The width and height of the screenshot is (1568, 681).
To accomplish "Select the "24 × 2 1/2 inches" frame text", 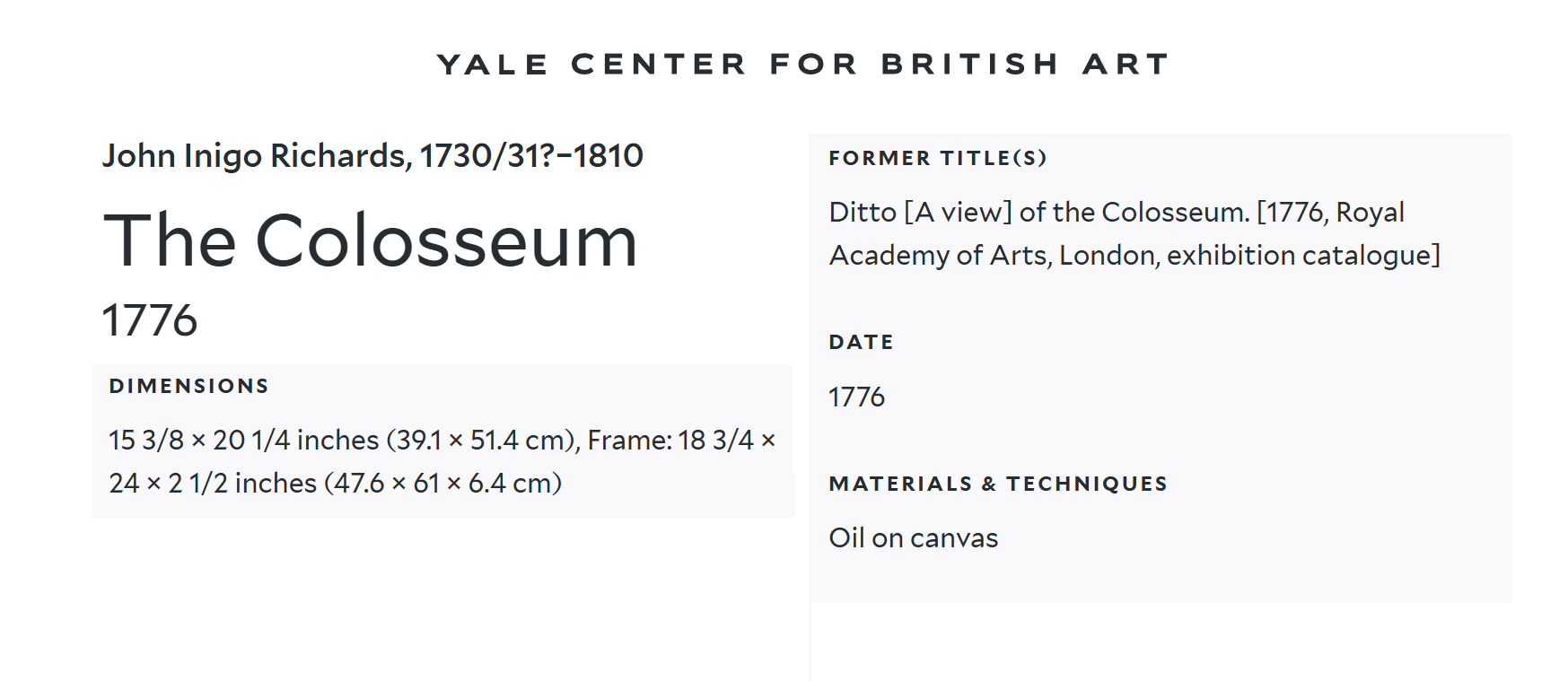I will (213, 484).
